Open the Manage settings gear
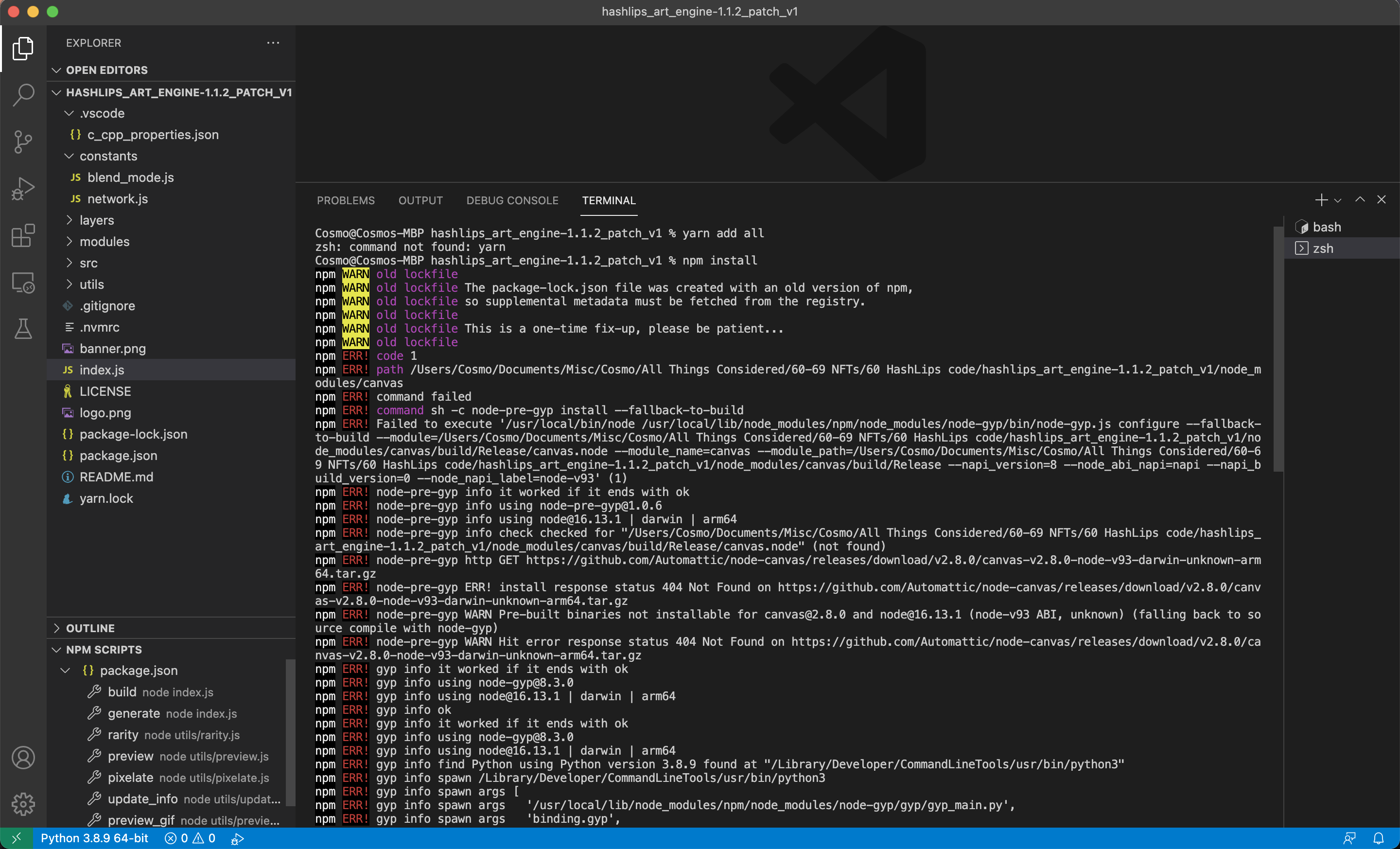The height and width of the screenshot is (849, 1400). 23,804
